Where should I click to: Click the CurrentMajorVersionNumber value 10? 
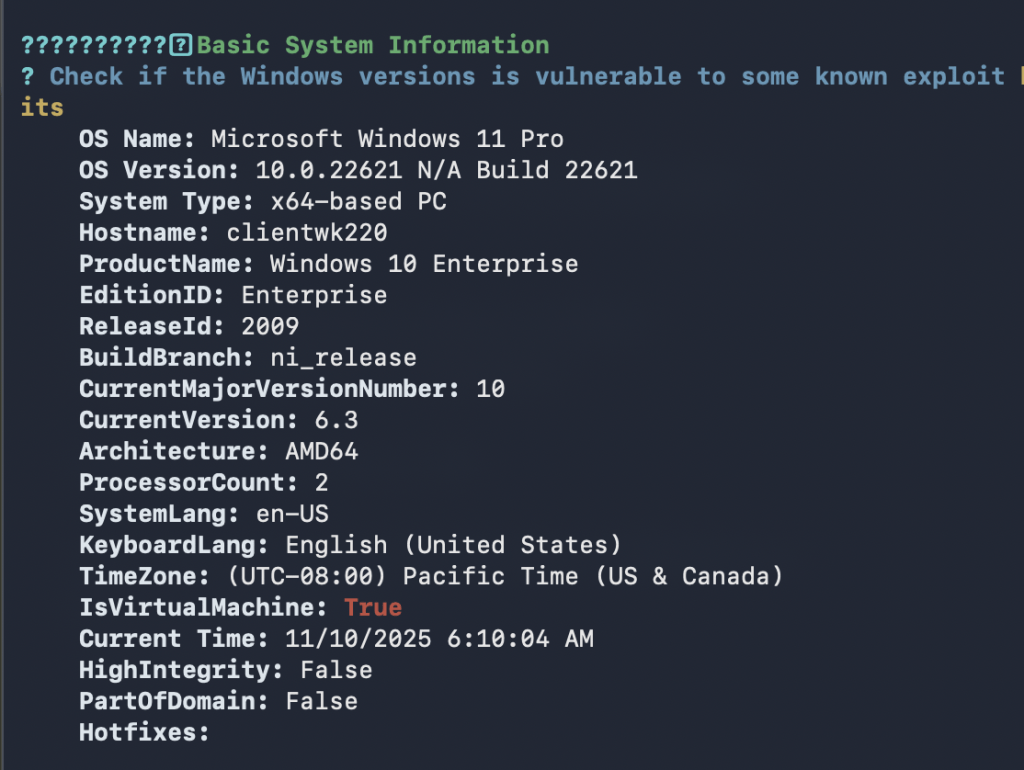490,389
